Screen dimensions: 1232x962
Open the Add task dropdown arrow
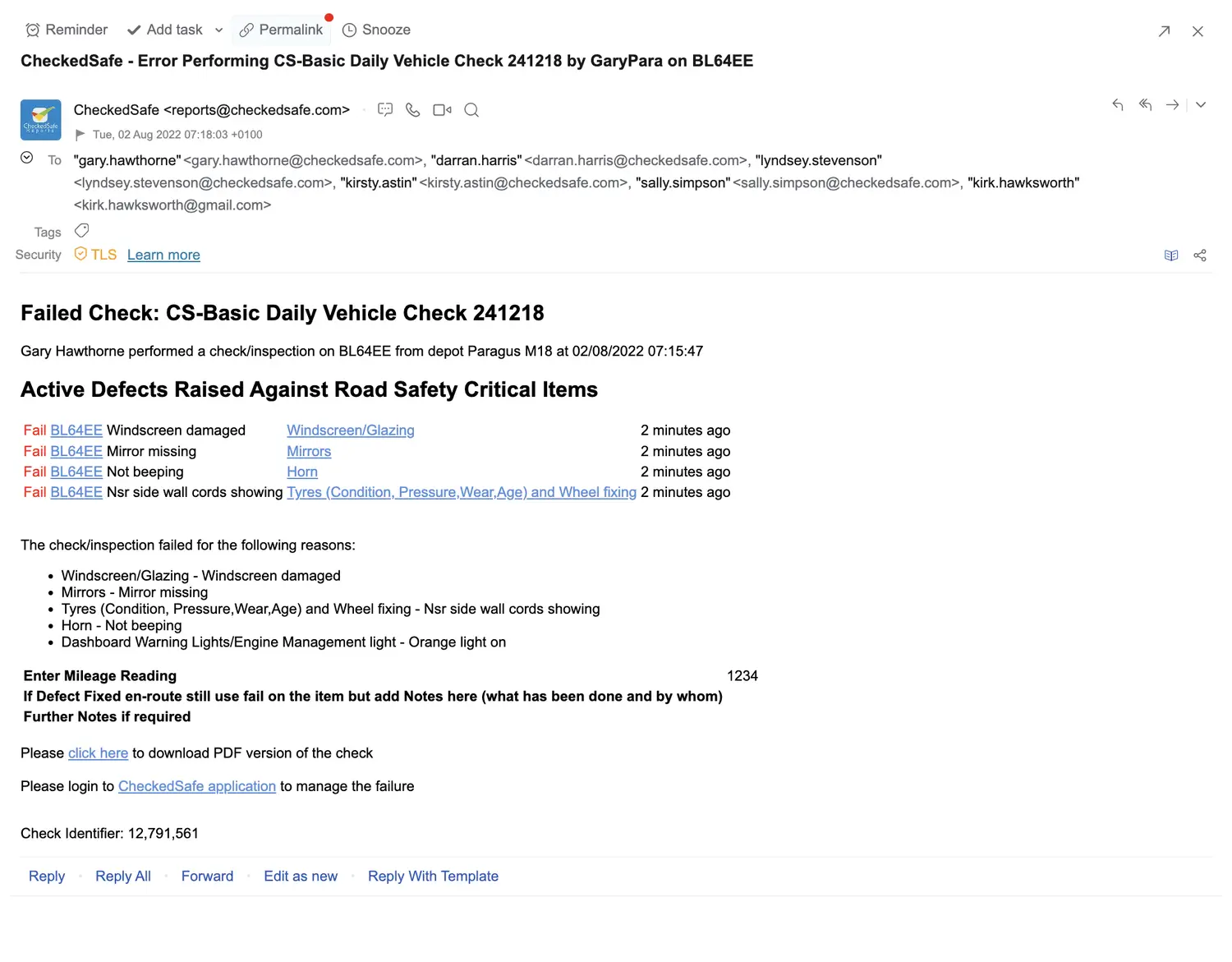pyautogui.click(x=218, y=30)
